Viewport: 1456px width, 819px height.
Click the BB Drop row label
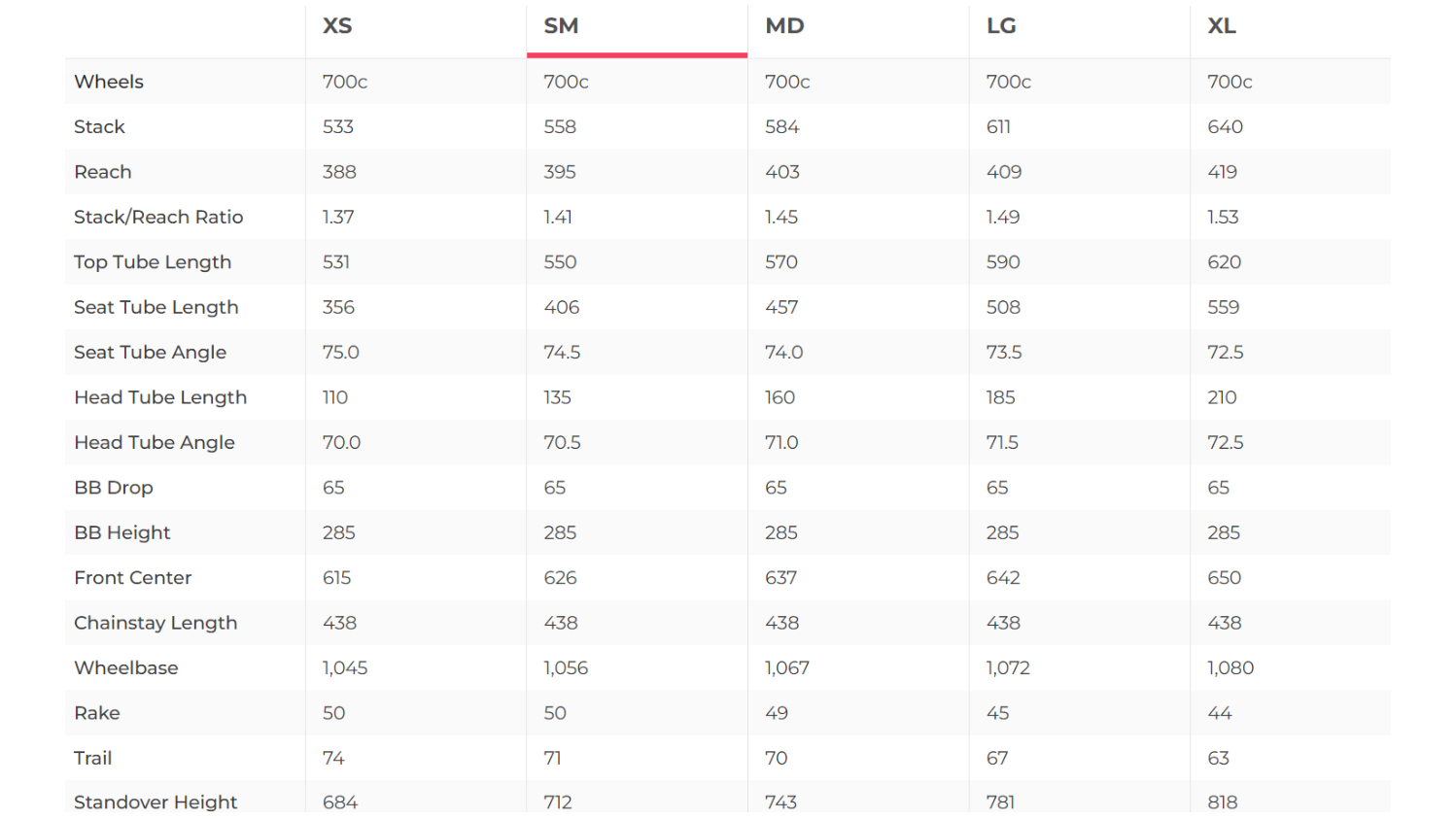point(114,488)
